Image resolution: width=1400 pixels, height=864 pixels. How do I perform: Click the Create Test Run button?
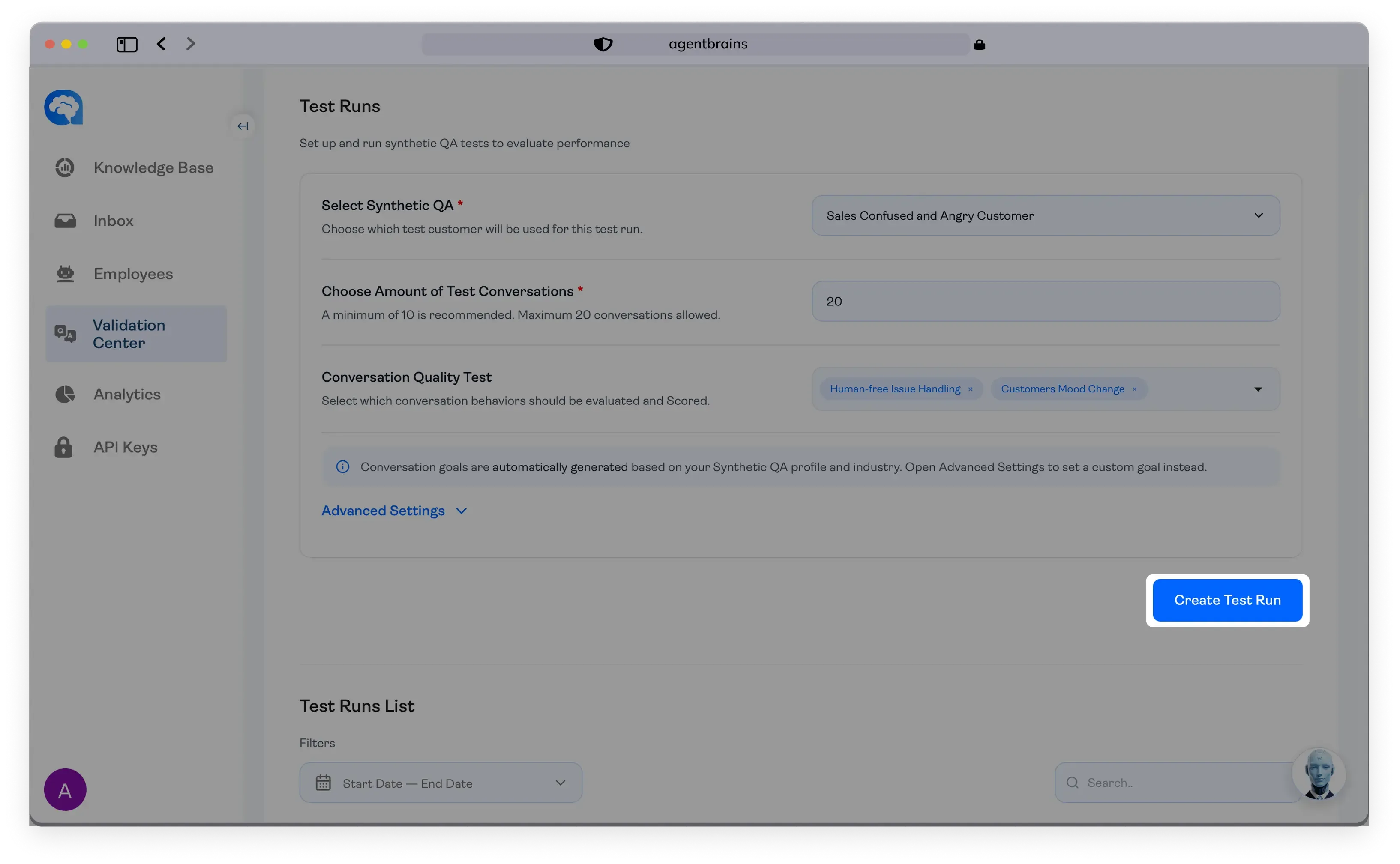(x=1227, y=600)
